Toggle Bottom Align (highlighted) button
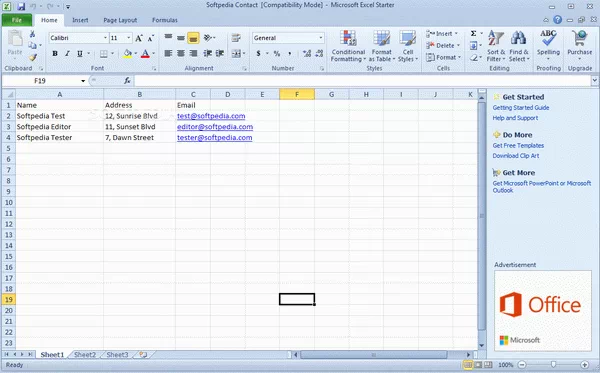This screenshot has width=600, height=373. point(193,38)
